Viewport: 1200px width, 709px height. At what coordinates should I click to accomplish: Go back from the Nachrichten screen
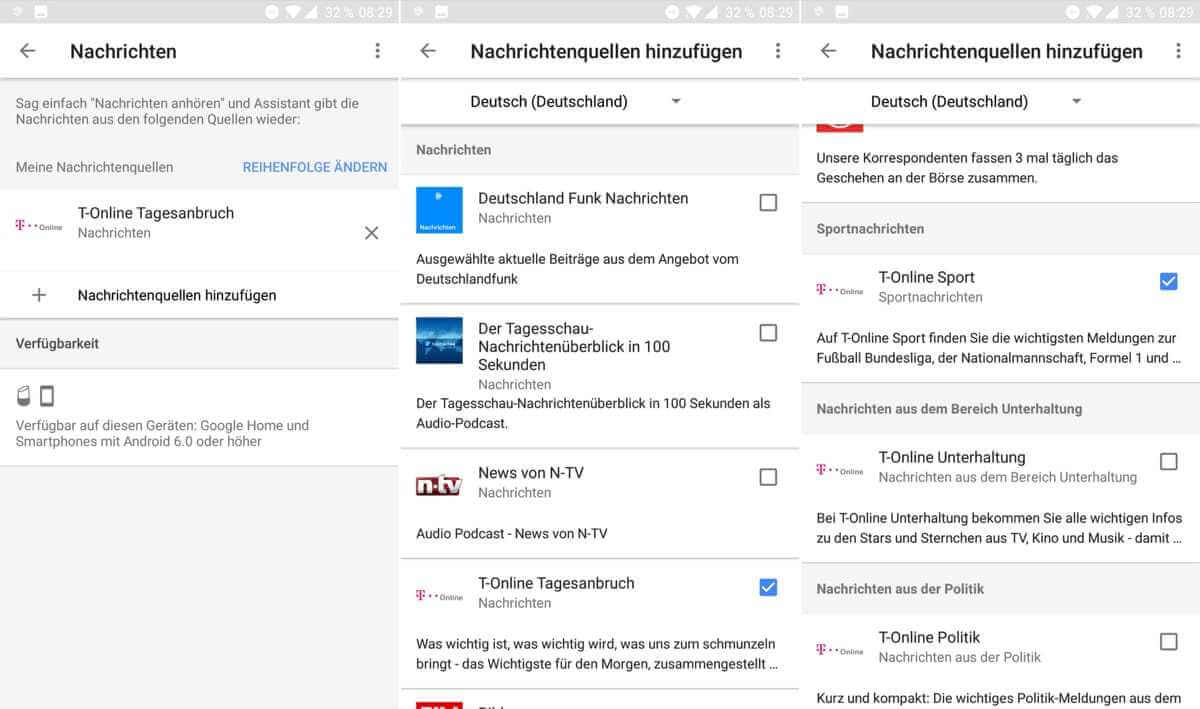pos(28,51)
